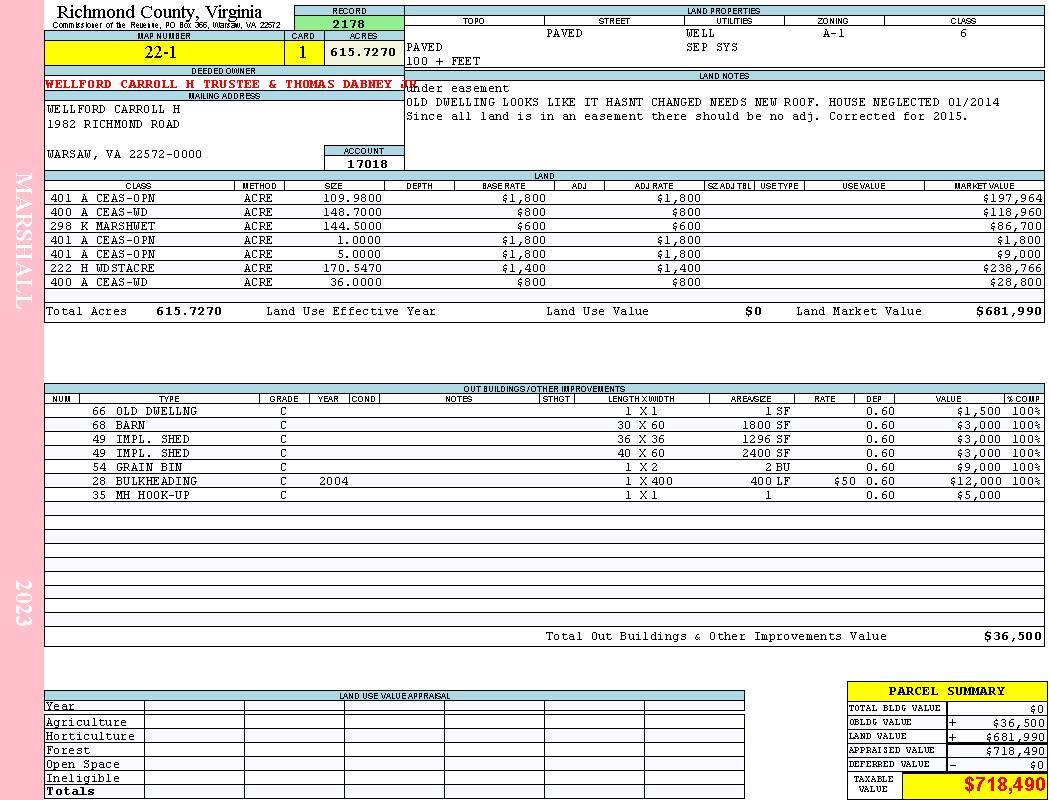This screenshot has height=800, width=1050.
Task: Click land row 298 K MARSHWET
Action: click(x=544, y=226)
